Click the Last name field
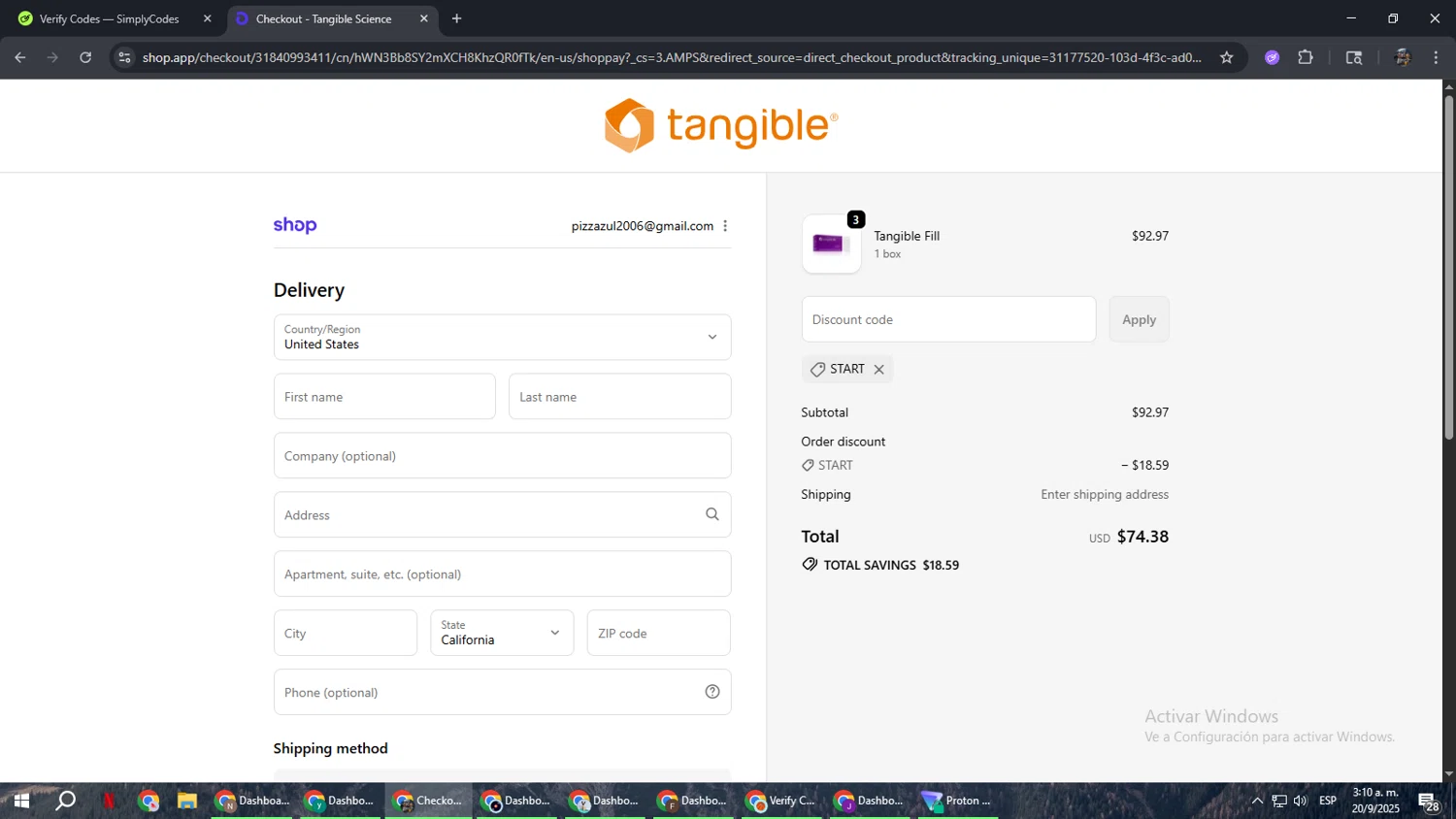This screenshot has height=819, width=1456. [x=619, y=396]
